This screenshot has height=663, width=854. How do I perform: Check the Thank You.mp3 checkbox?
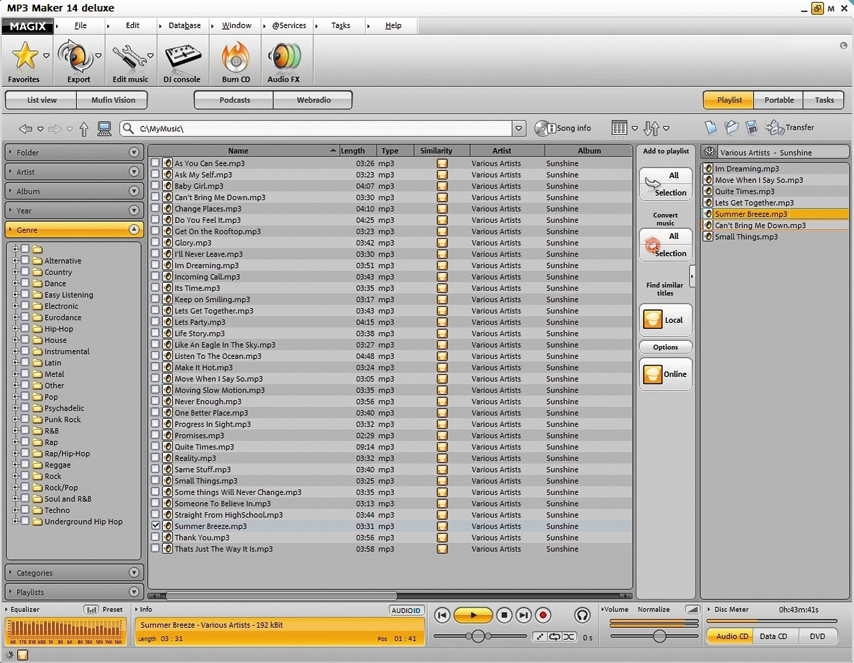click(x=156, y=537)
